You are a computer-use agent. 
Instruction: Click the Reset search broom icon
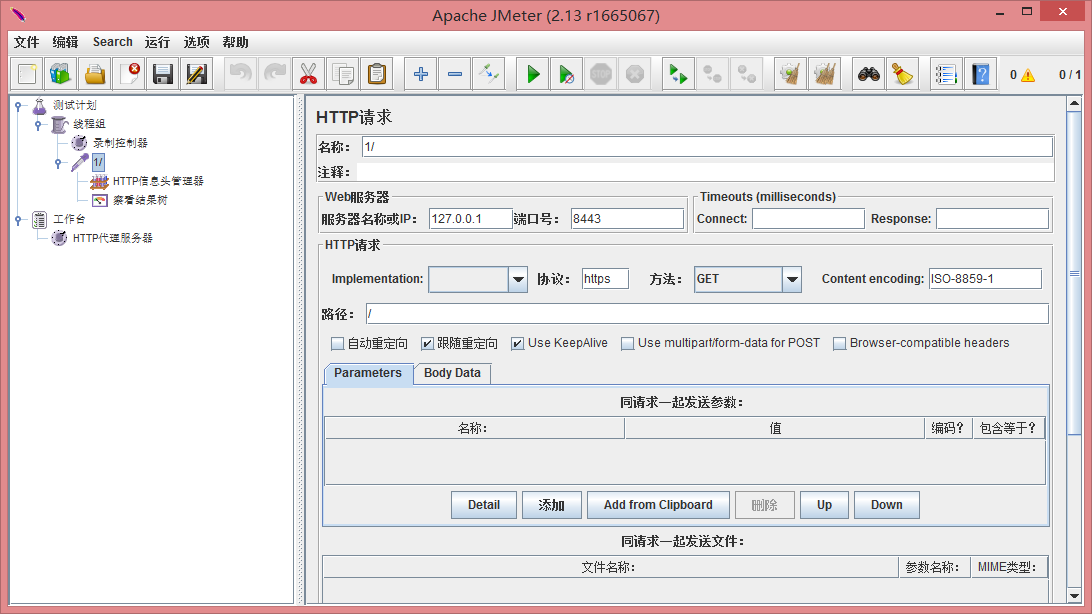pos(903,74)
